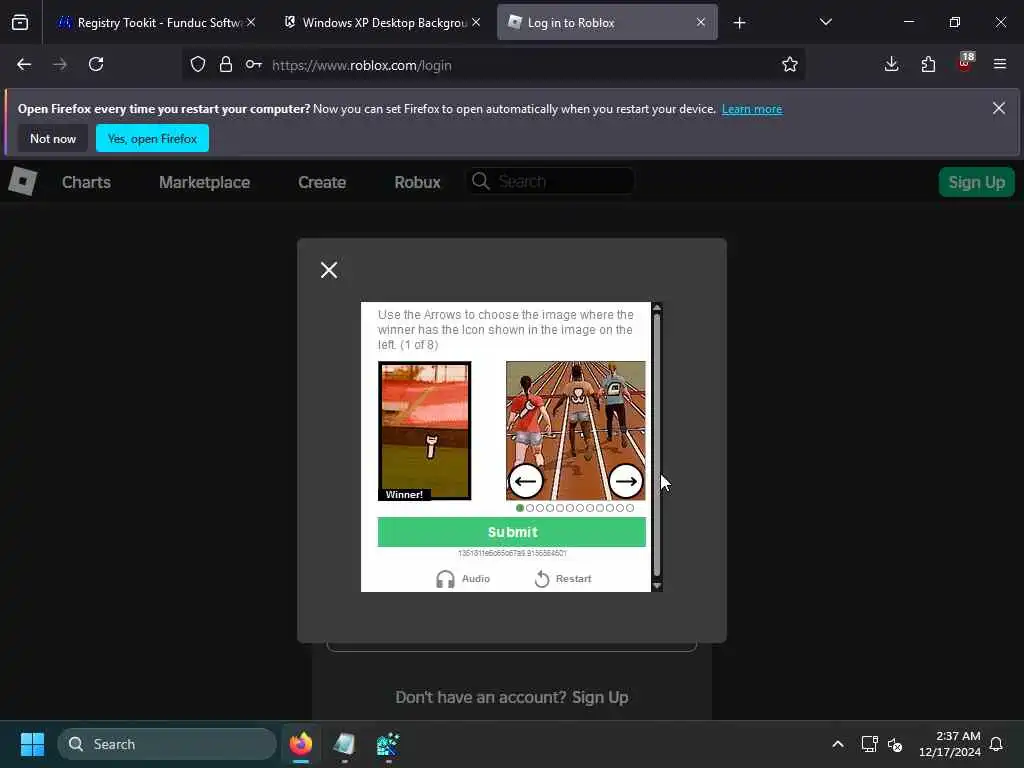Open the Charts menu item
Image resolution: width=1024 pixels, height=768 pixels.
tap(86, 182)
